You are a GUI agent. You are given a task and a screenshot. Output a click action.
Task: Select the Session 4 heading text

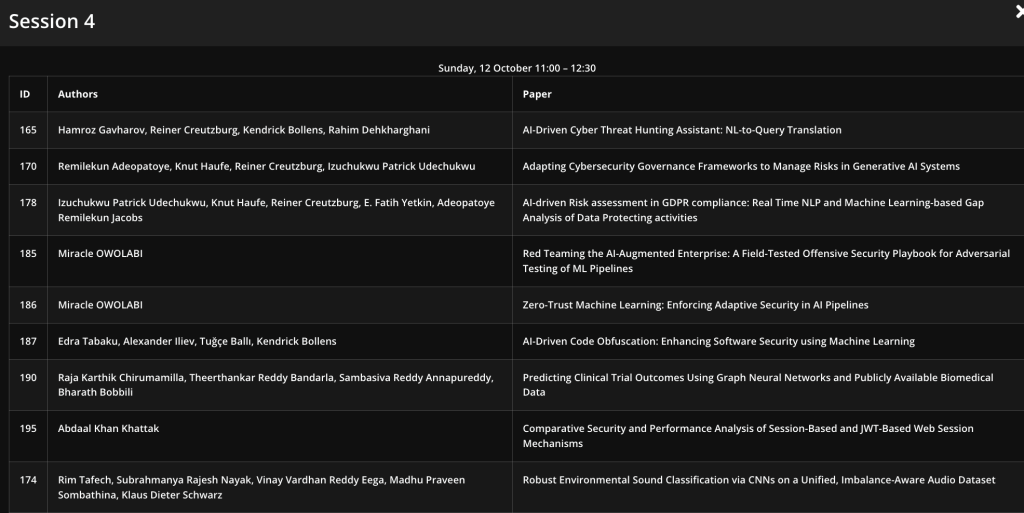pyautogui.click(x=52, y=22)
